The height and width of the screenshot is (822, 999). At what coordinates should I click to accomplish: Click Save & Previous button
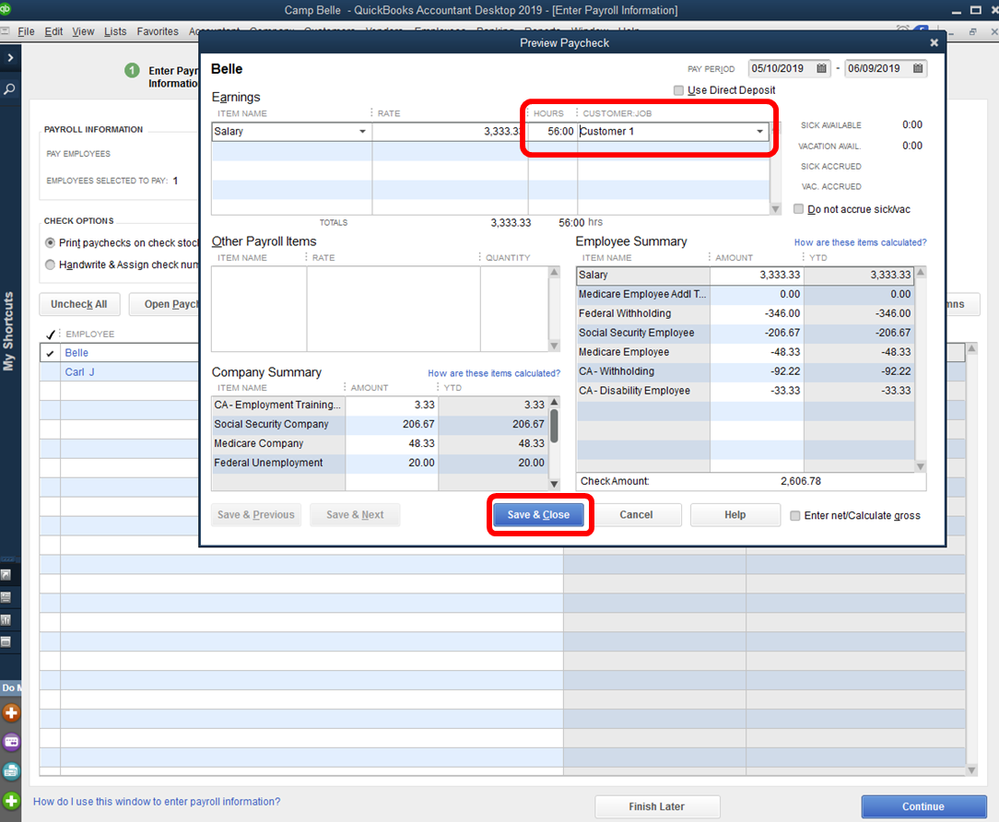click(255, 515)
